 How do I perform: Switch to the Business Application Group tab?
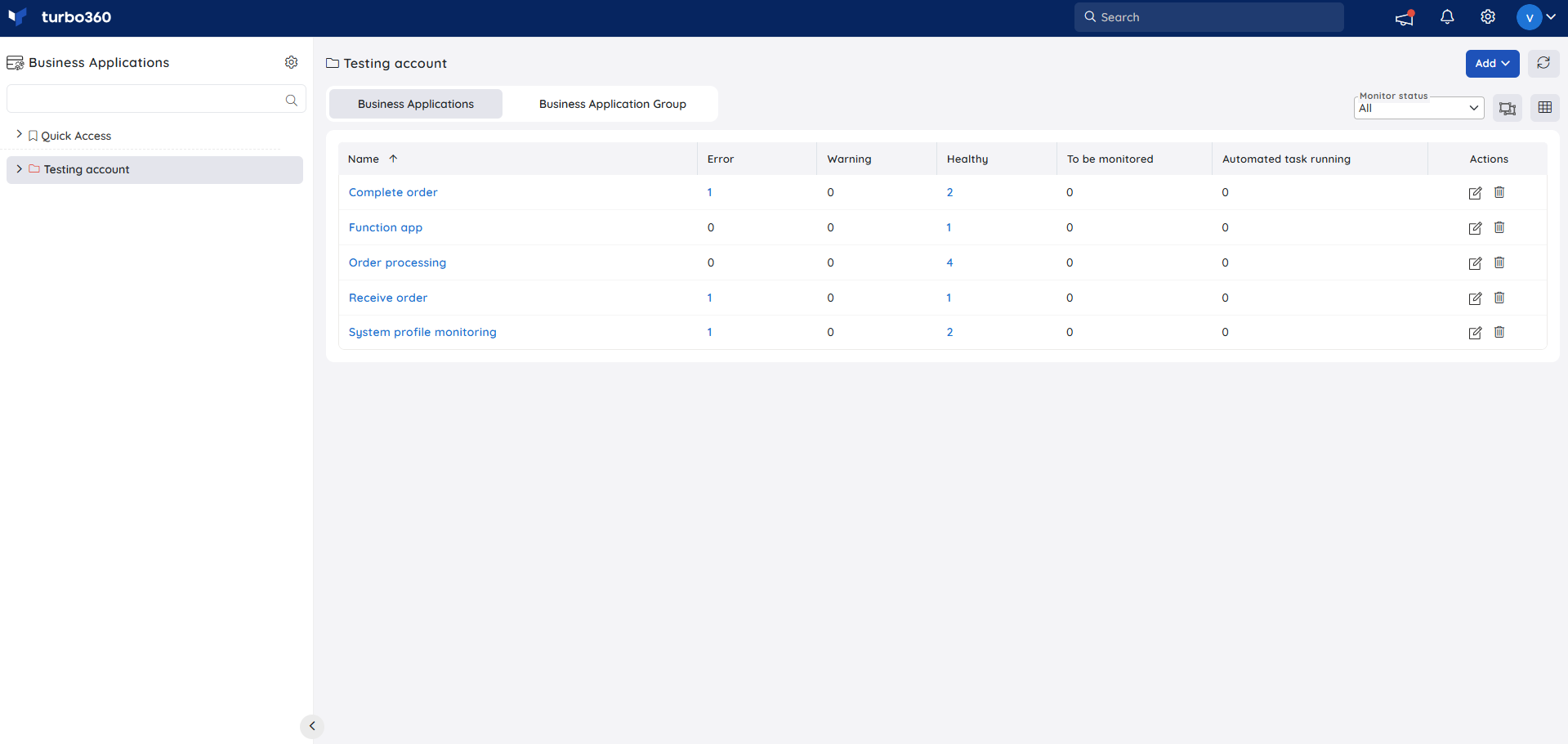613,104
